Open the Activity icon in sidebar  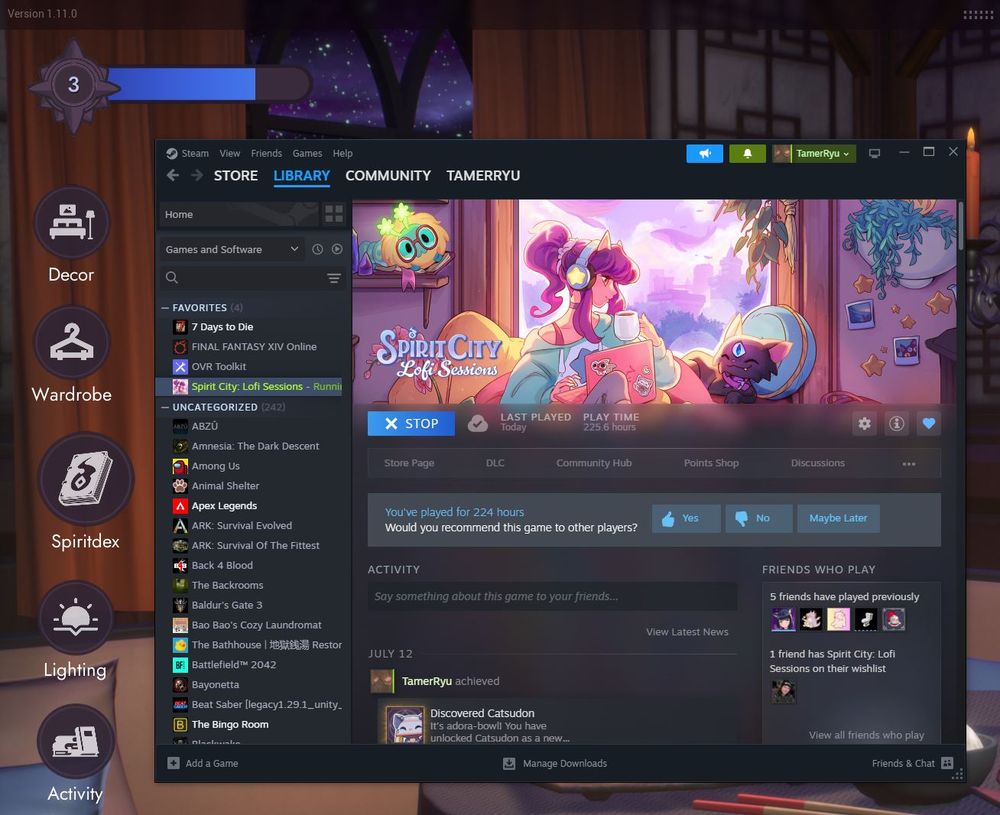point(75,741)
